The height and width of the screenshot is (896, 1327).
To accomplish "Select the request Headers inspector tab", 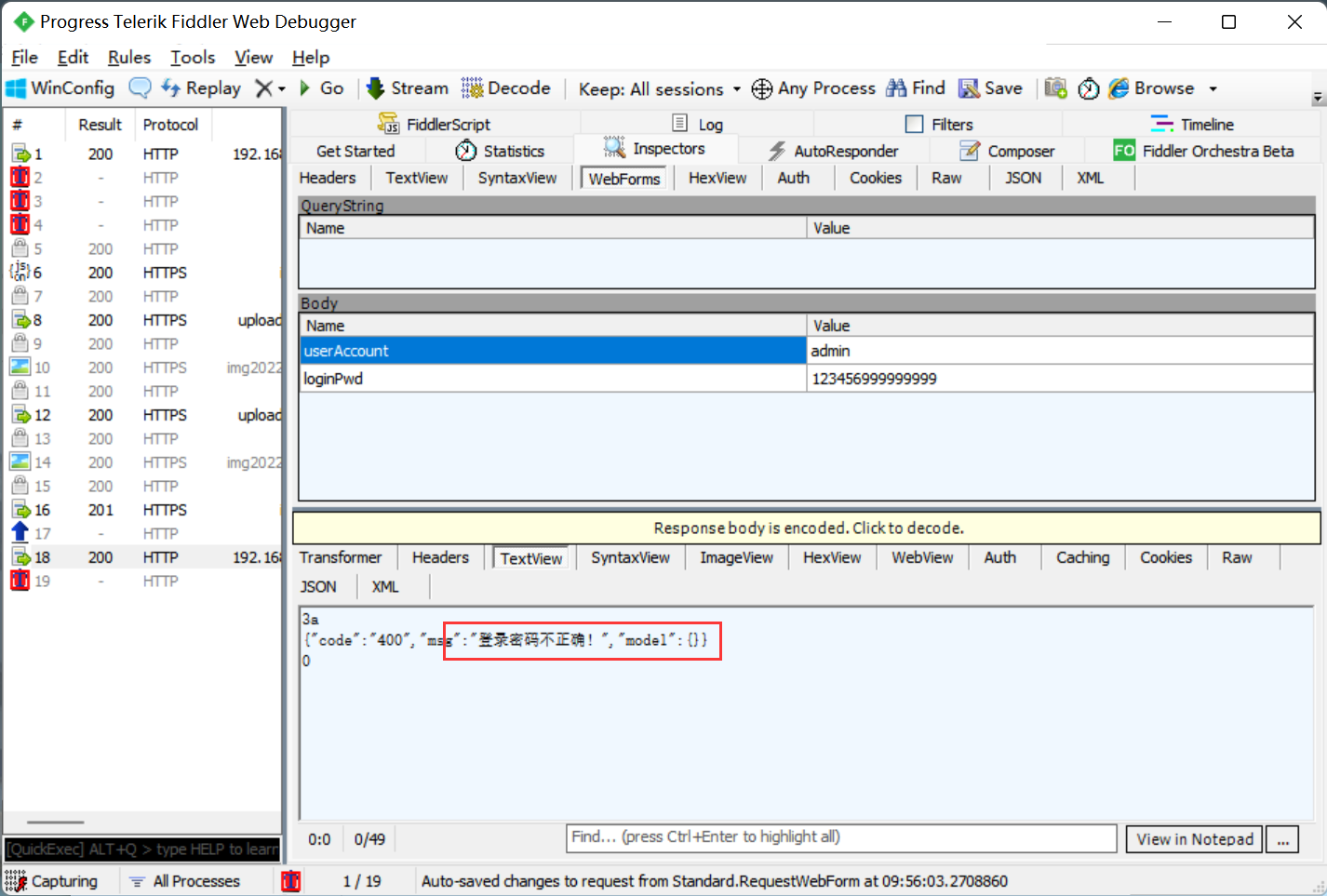I will point(328,178).
